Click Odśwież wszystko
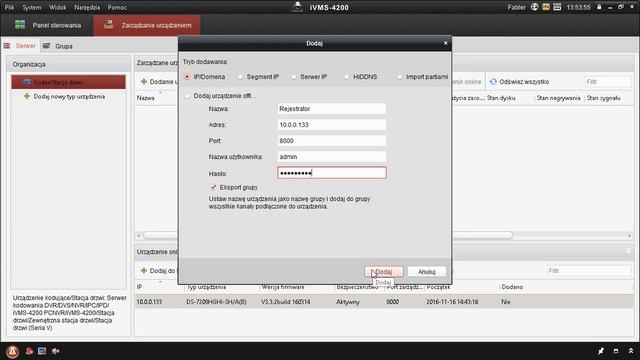This screenshot has width=640, height=360. pos(519,82)
